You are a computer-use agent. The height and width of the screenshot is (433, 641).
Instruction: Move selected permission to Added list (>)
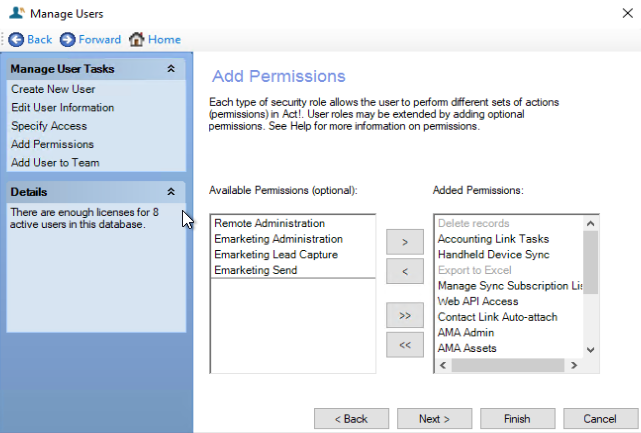(x=405, y=242)
